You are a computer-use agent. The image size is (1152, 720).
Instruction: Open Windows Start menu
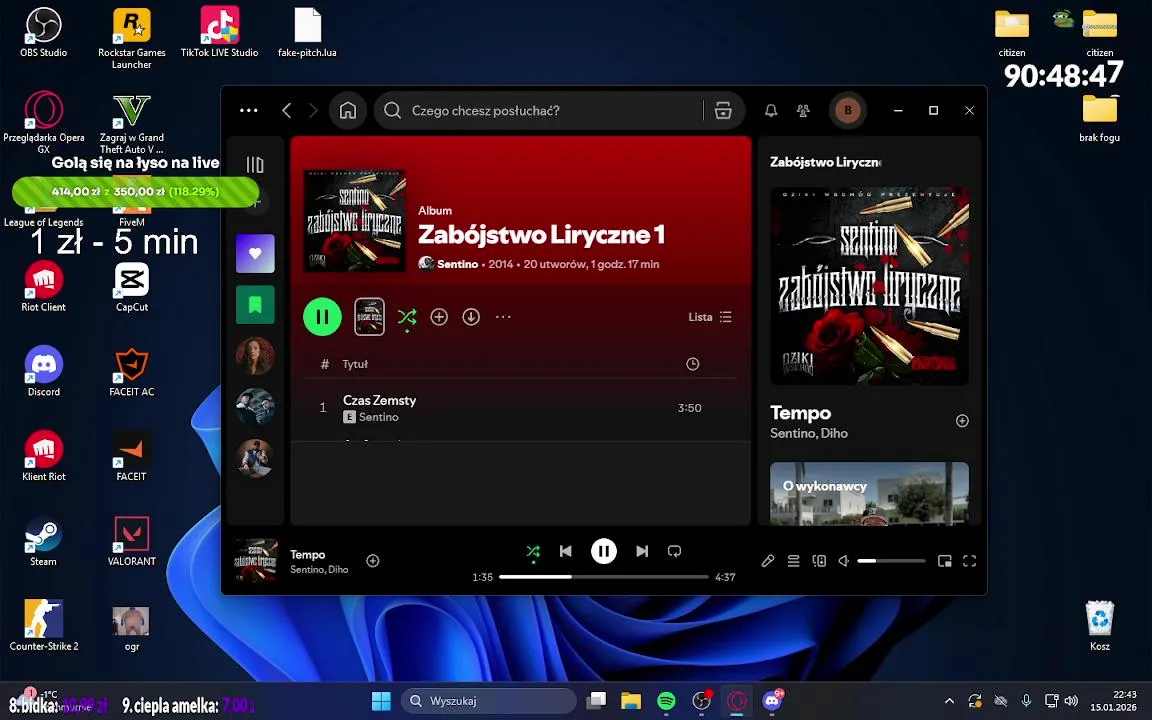click(381, 701)
